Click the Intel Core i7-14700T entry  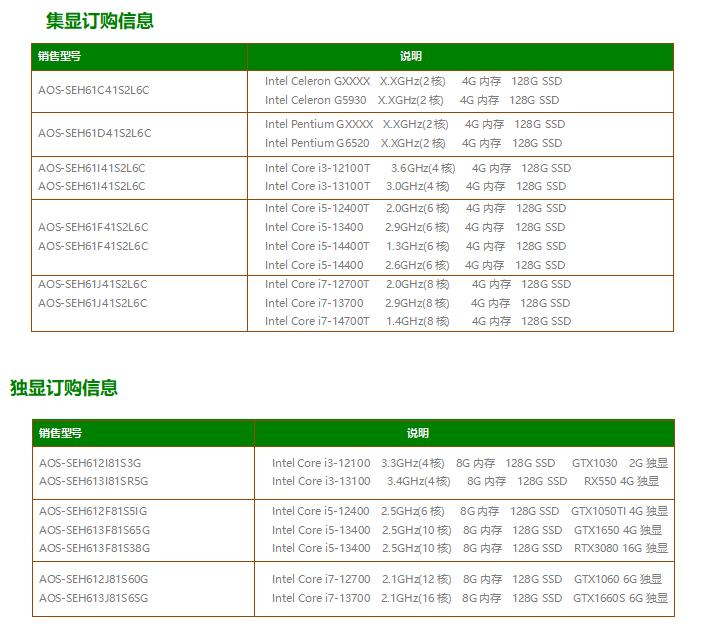317,322
